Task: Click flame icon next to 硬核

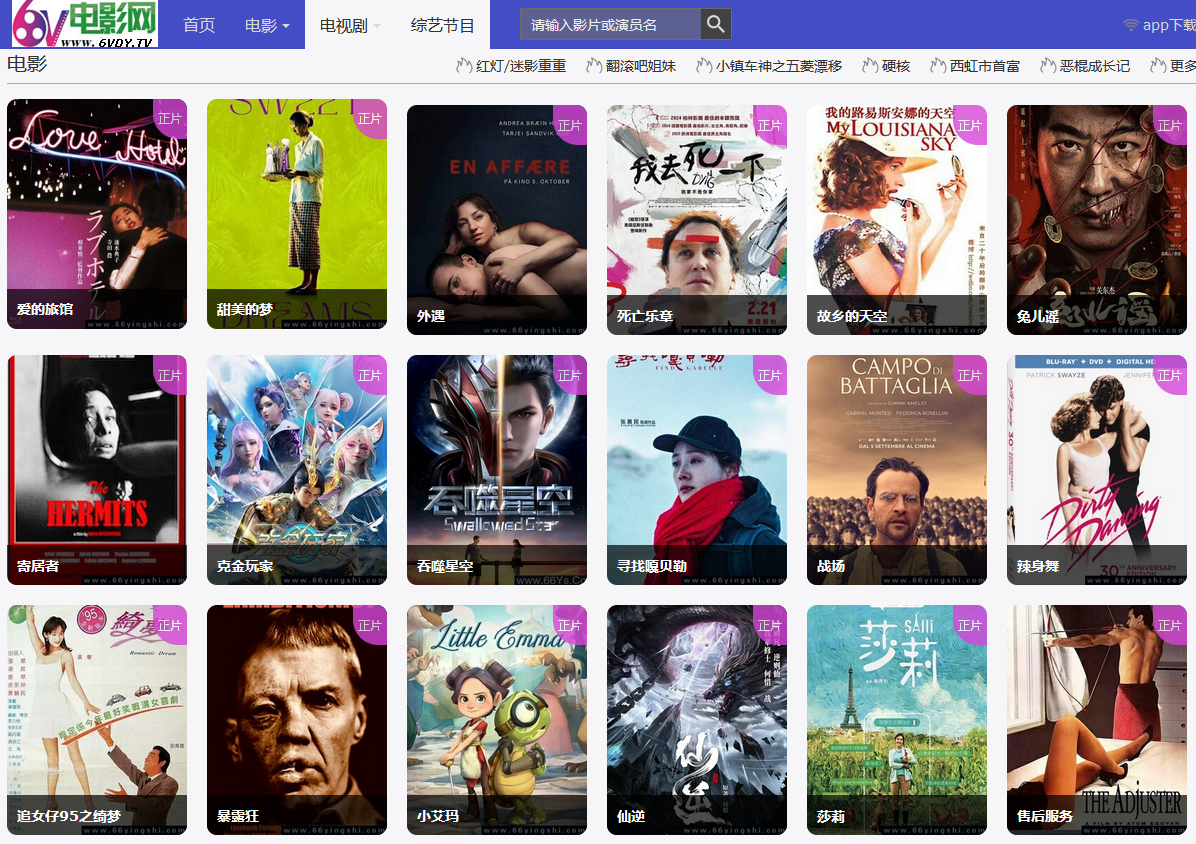Action: pos(869,66)
